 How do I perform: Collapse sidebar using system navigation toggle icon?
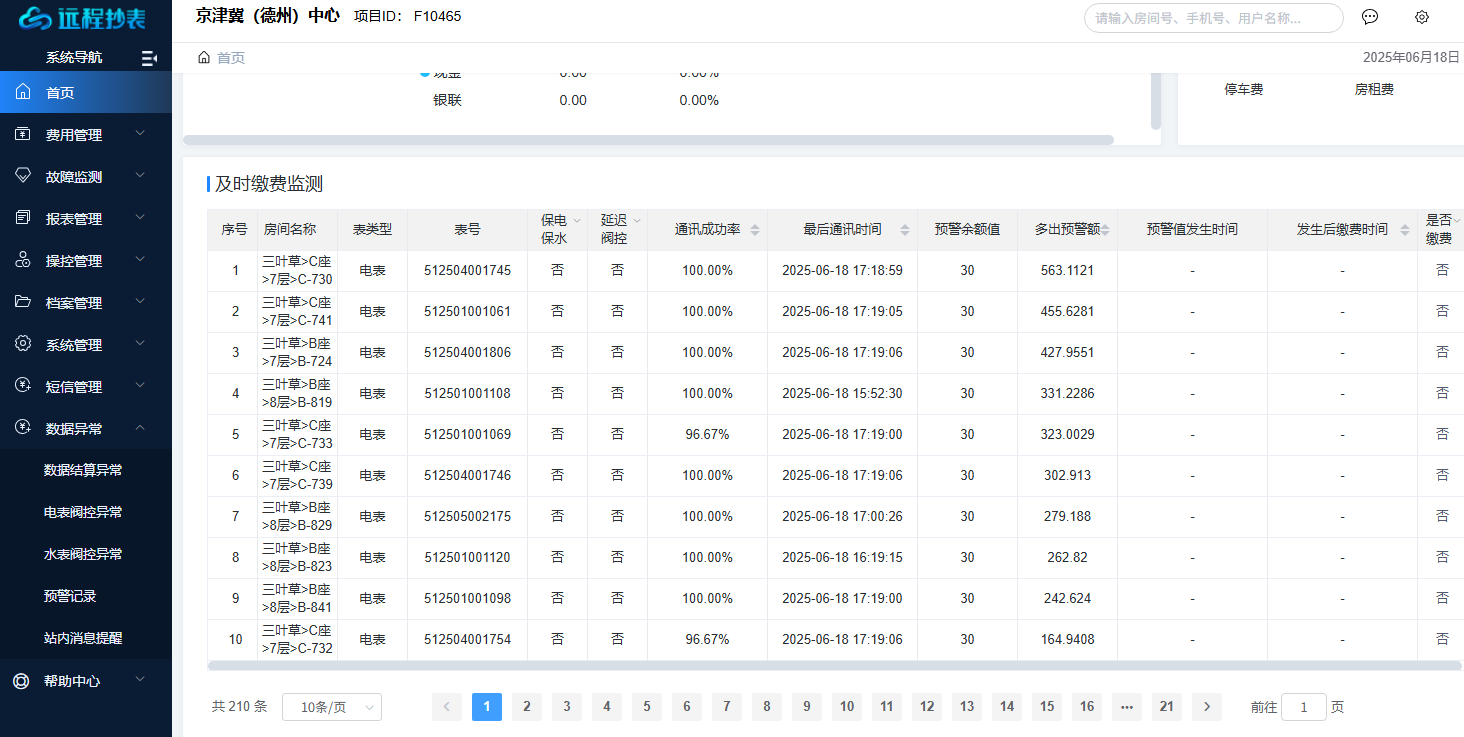coord(149,58)
